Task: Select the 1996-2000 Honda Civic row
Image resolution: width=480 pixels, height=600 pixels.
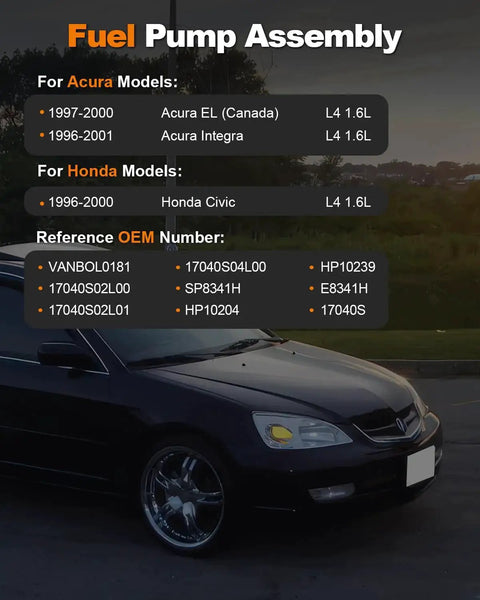Action: 206,202
